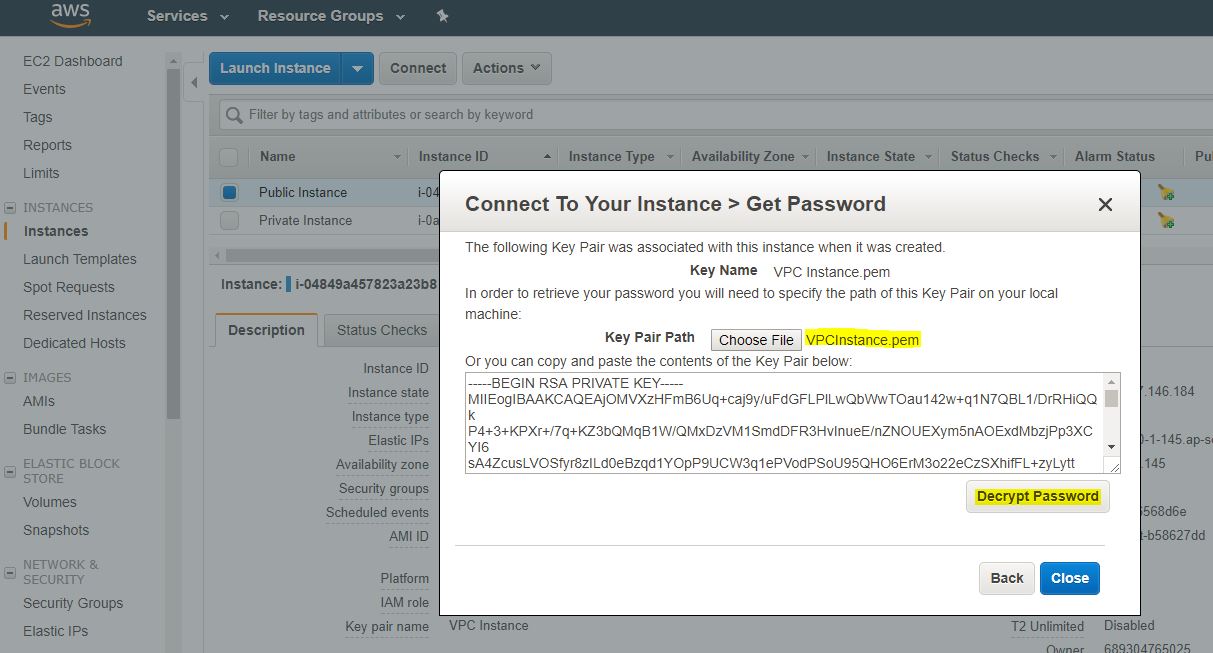Switch to the Status Checks tab
Screen dimensions: 1213x653
point(381,330)
